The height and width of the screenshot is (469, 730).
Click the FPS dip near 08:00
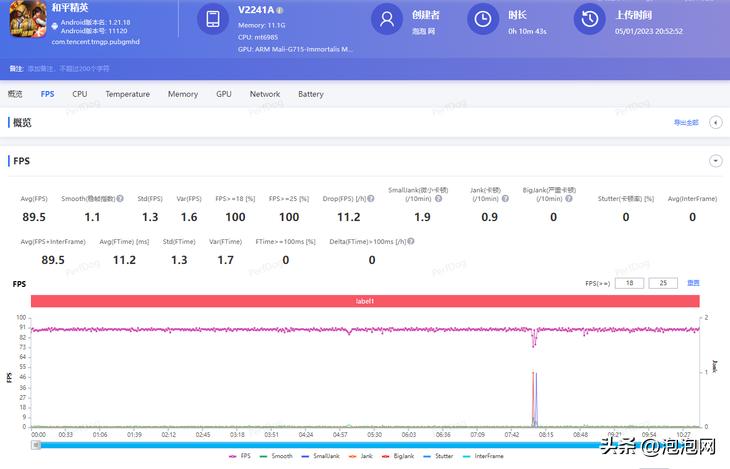534,339
